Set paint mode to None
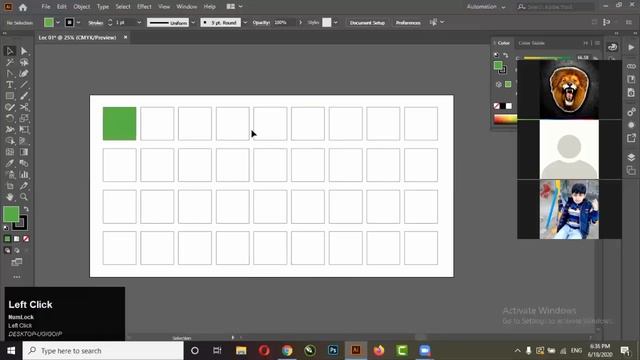Screen dimensions: 640x360 26,239
